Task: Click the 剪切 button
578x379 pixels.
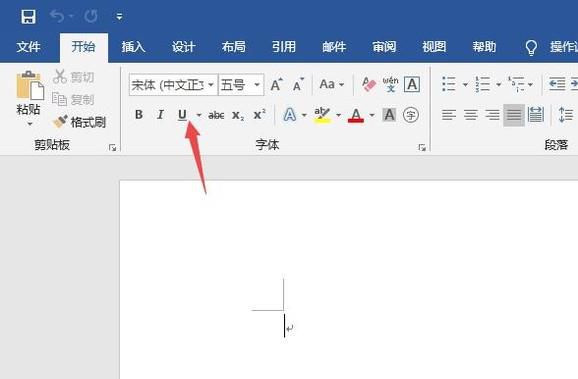Action: tap(74, 77)
